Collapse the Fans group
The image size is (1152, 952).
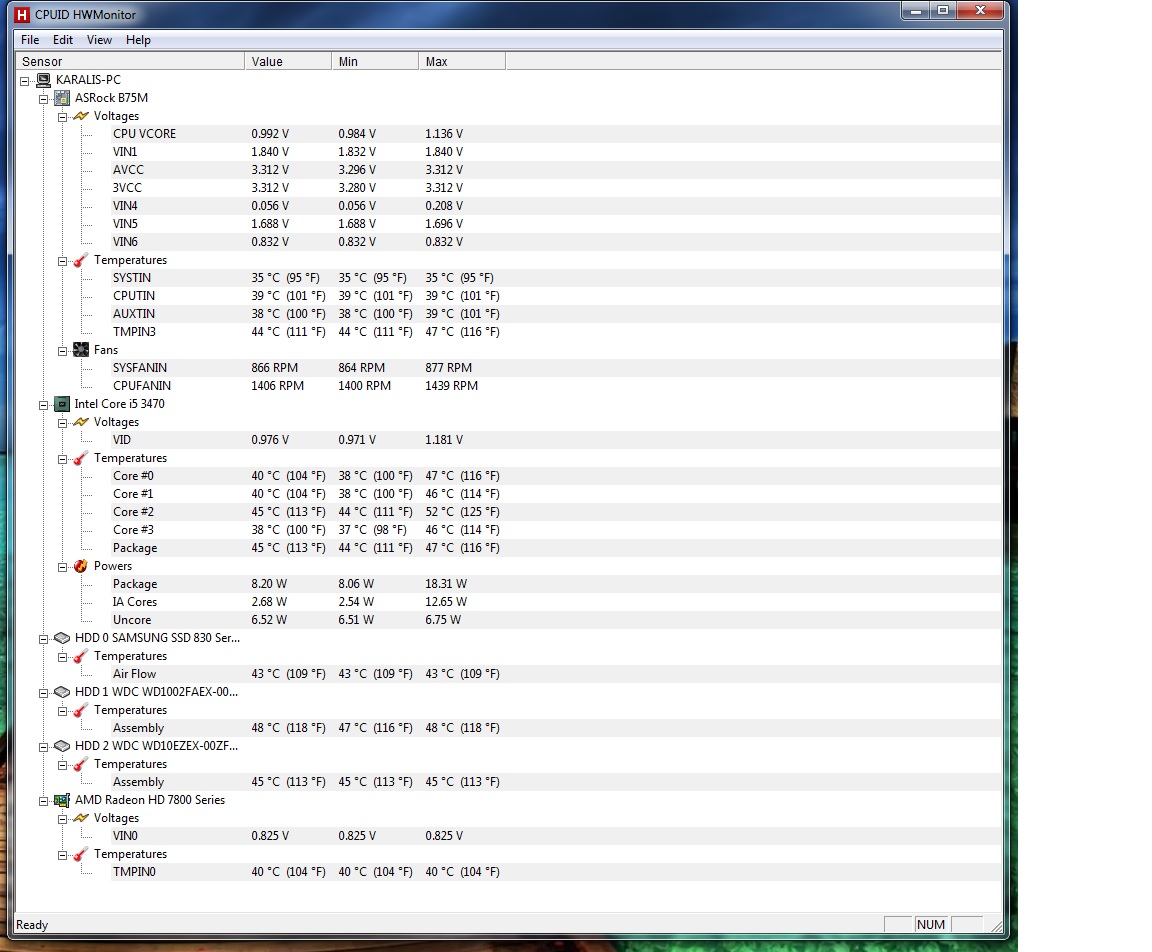(x=62, y=351)
